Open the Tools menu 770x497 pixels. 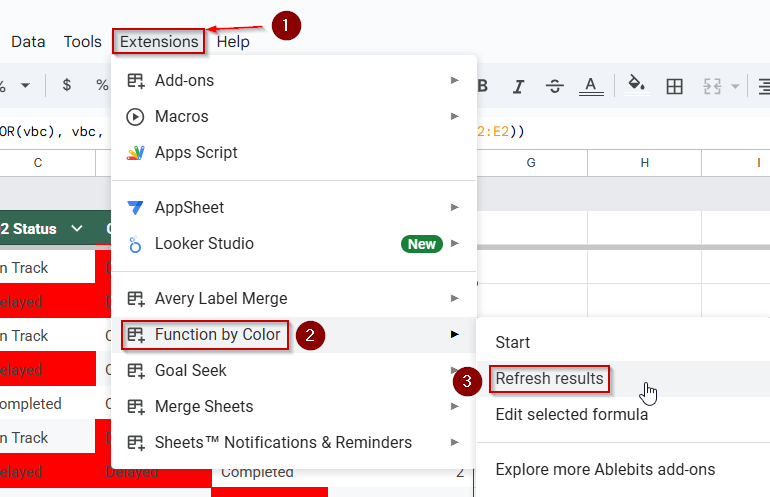82,42
